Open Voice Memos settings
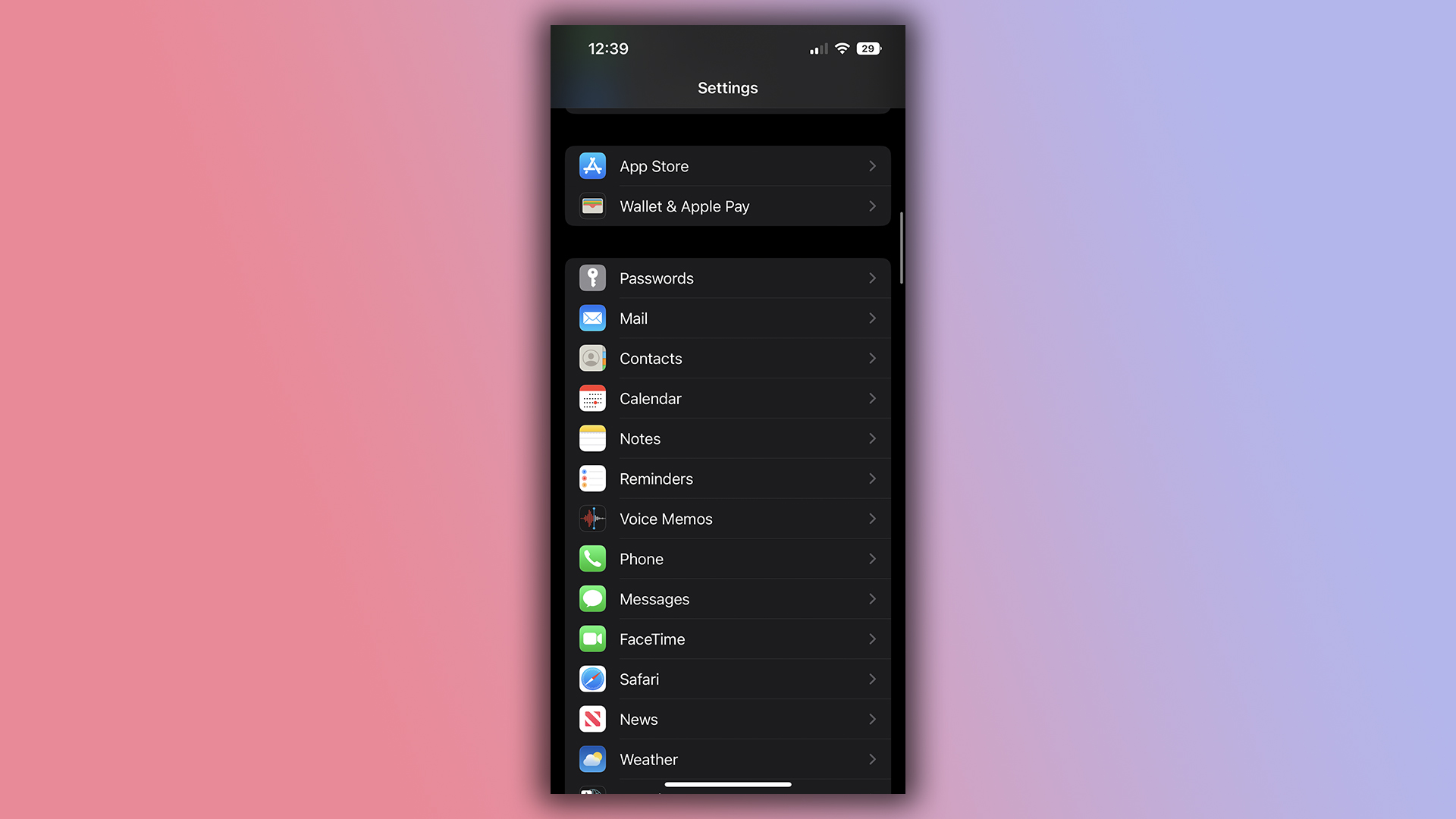The height and width of the screenshot is (819, 1456). click(x=727, y=518)
